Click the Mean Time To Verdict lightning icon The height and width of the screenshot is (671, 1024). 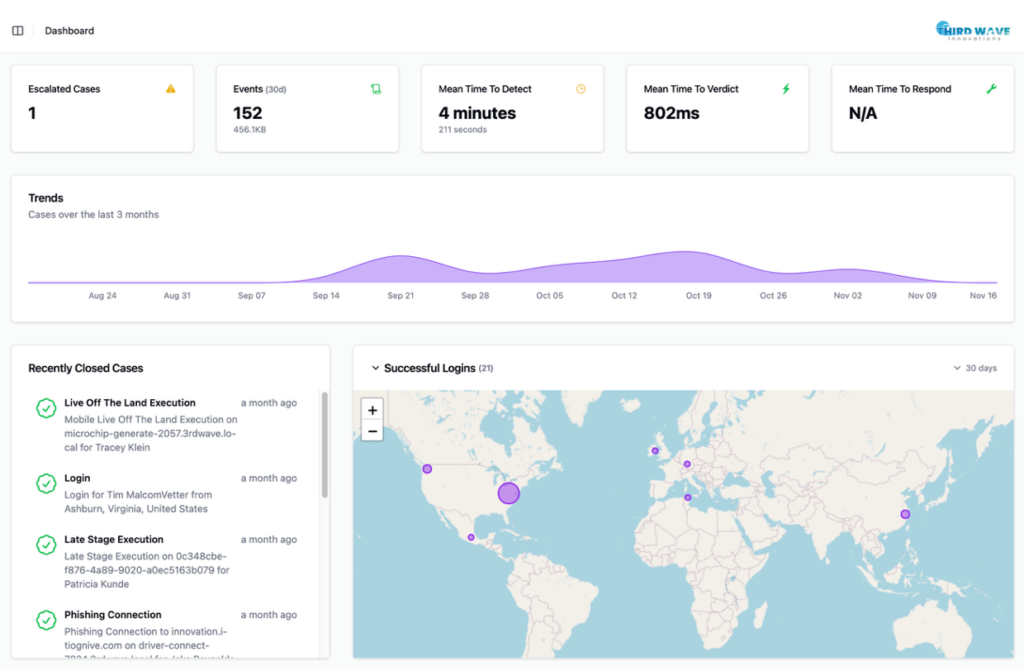coord(786,89)
